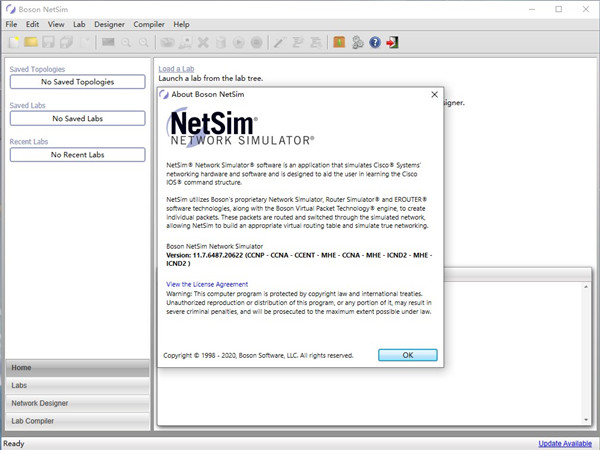Click the Saved Labs heading
600x450 pixels.
(x=28, y=105)
